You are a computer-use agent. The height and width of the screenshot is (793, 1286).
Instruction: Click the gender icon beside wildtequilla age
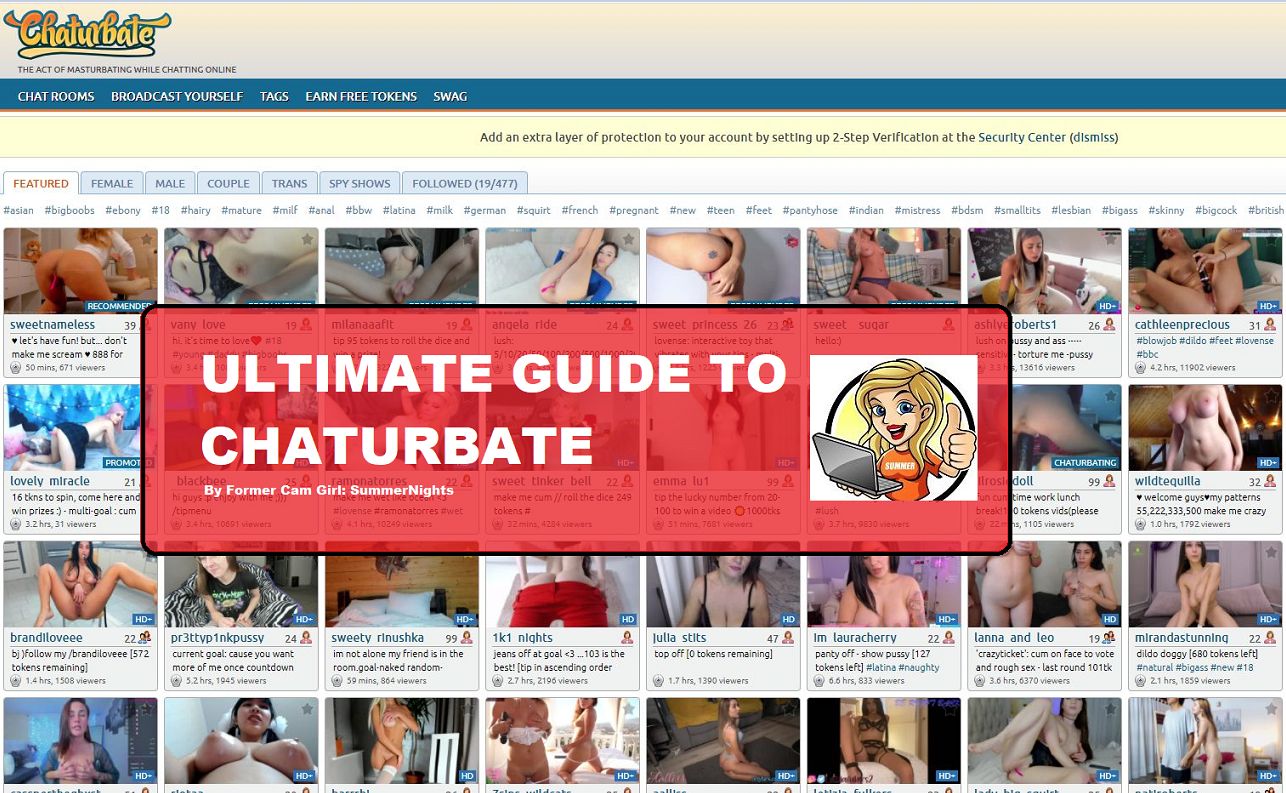tap(1270, 481)
